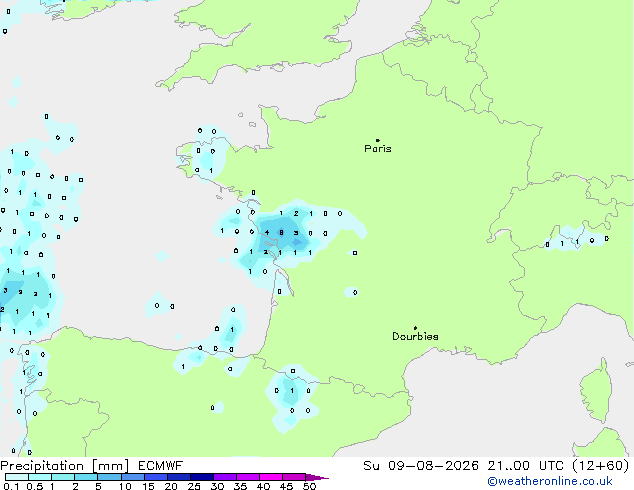Click the Dourbies location dot marker

click(415, 328)
